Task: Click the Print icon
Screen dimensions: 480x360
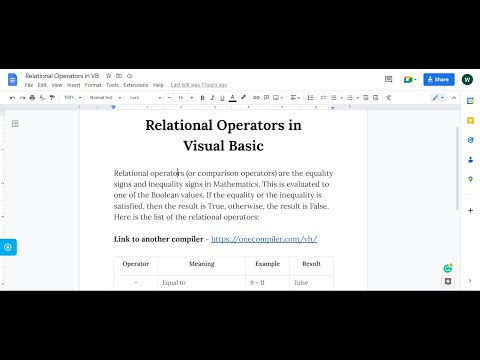Action: coord(32,98)
